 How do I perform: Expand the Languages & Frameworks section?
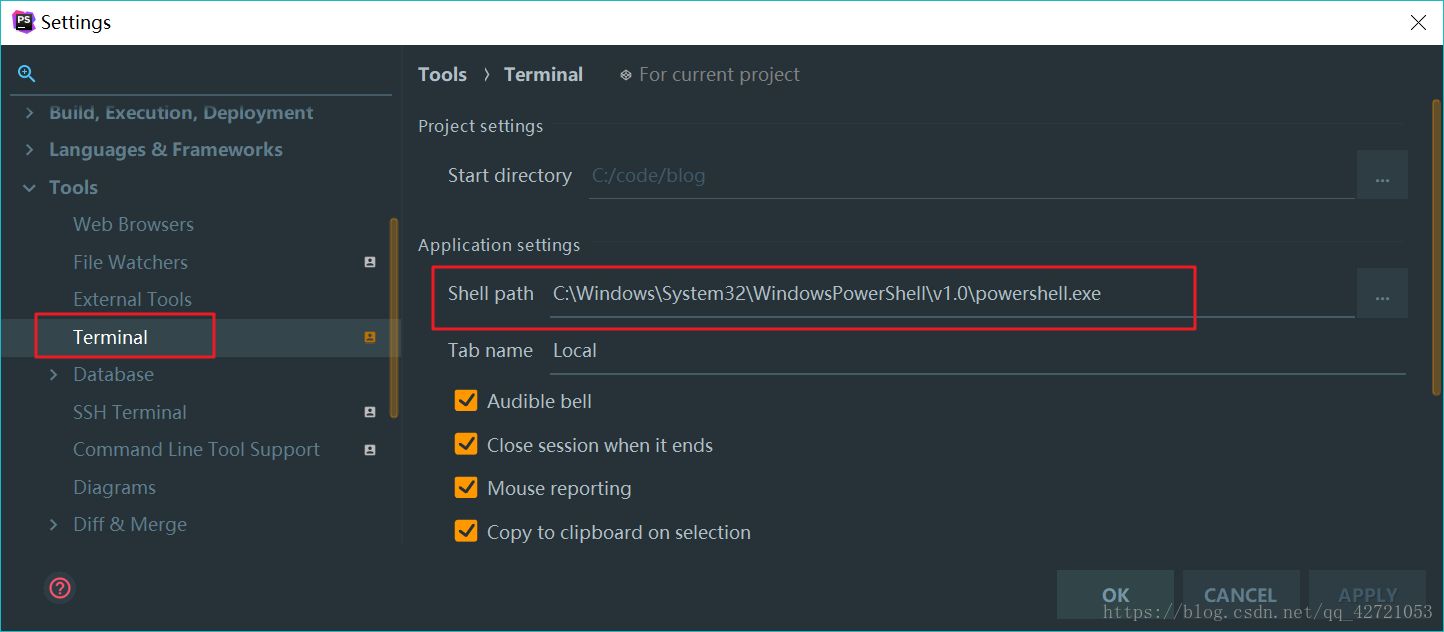click(29, 150)
